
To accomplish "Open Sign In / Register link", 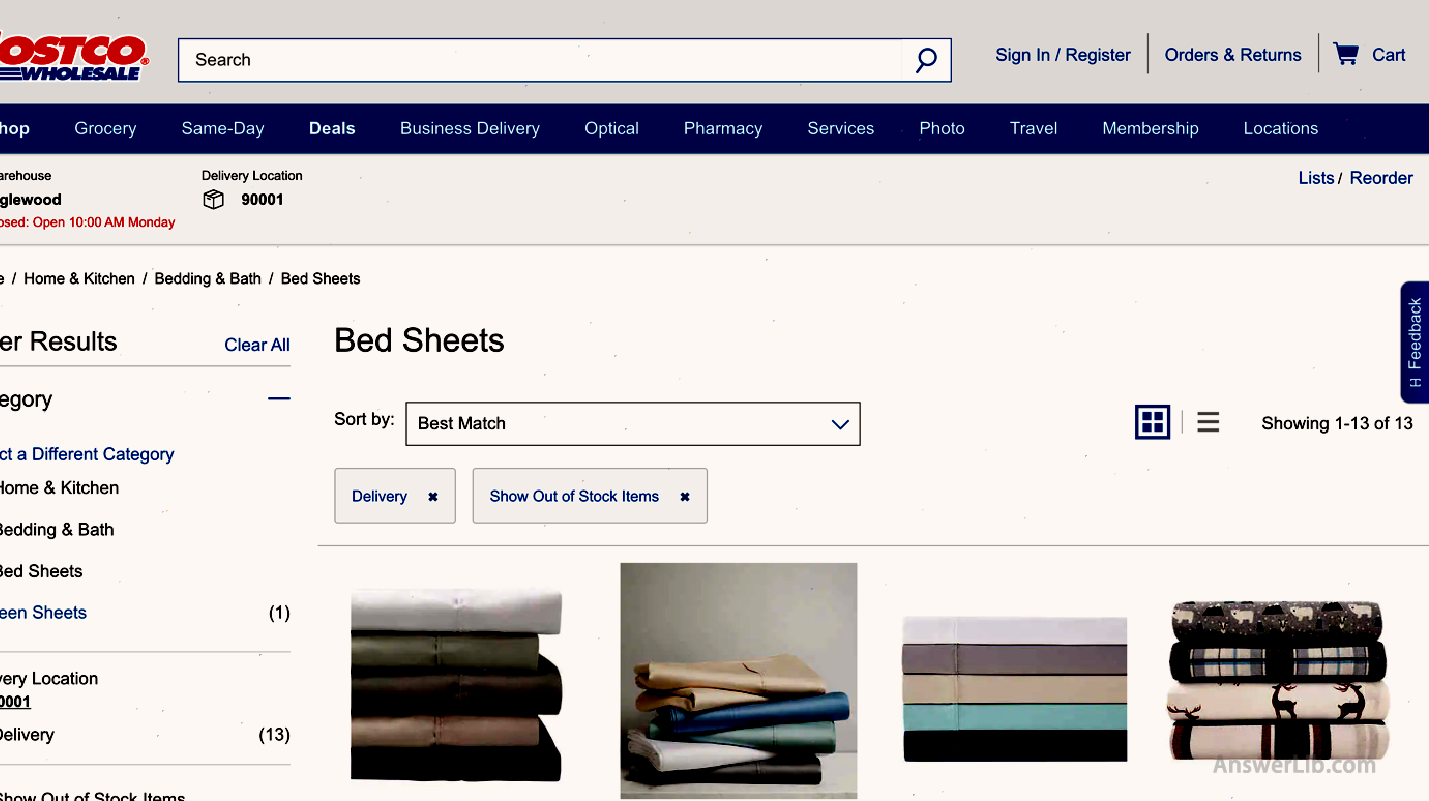I will tap(1063, 55).
